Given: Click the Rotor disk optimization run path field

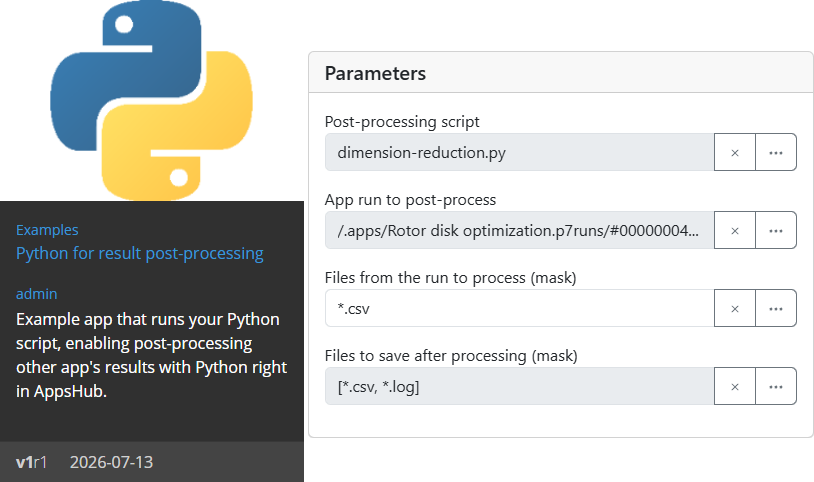Looking at the screenshot, I should coord(520,230).
